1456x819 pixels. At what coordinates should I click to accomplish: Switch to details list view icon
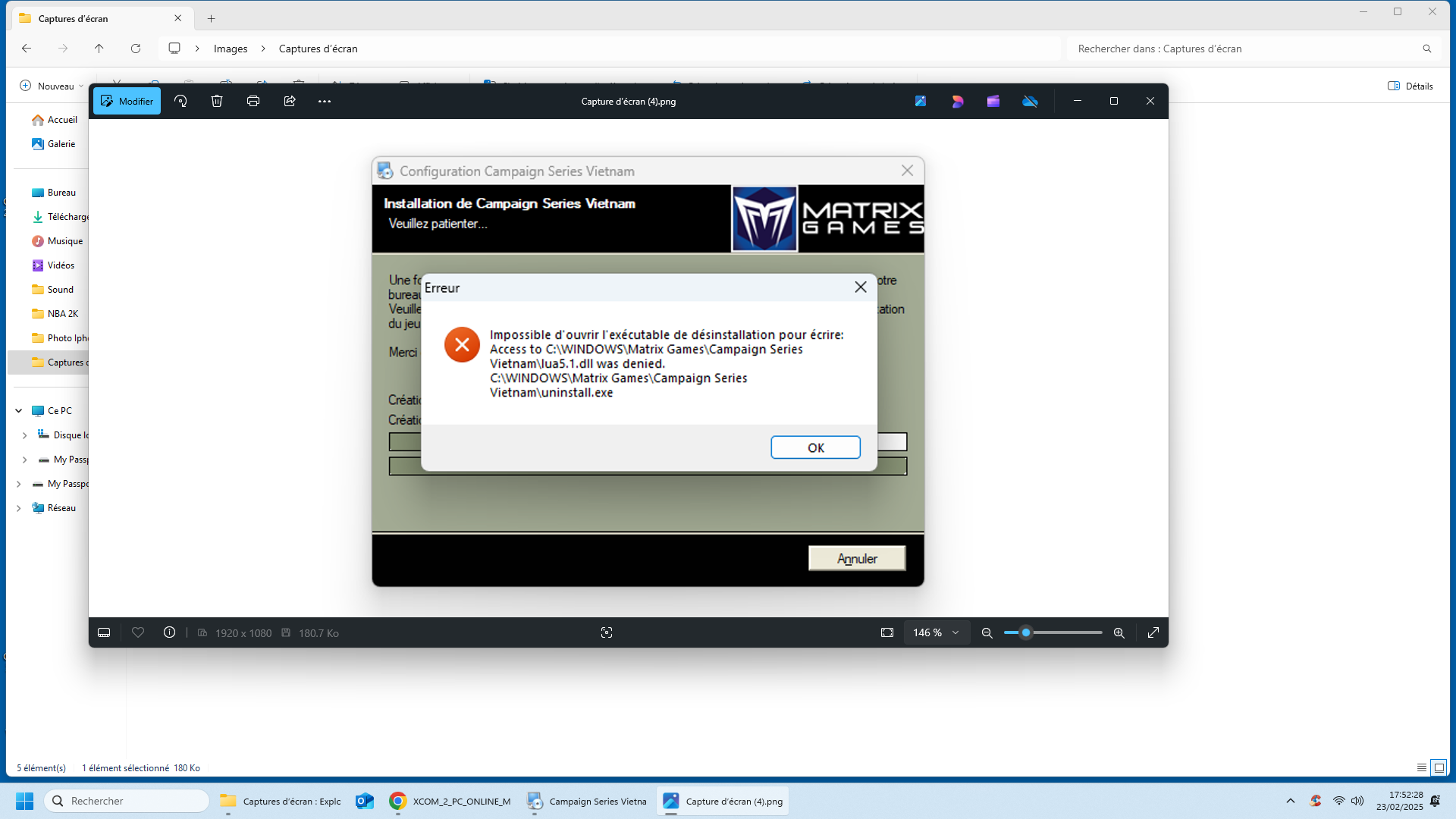(x=1422, y=767)
